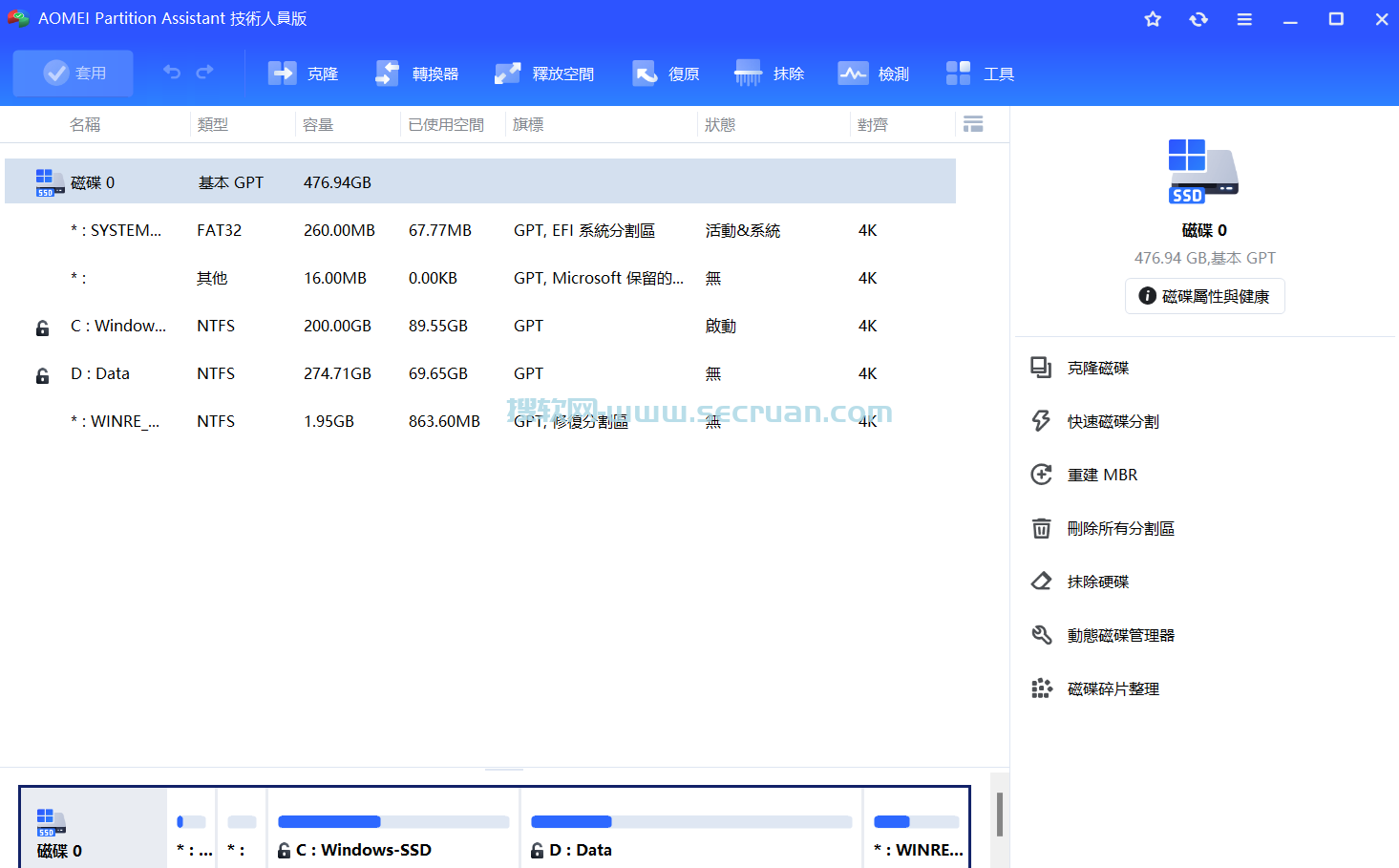This screenshot has width=1399, height=868.
Task: Select WINRE block in disk map
Action: pyautogui.click(x=917, y=828)
